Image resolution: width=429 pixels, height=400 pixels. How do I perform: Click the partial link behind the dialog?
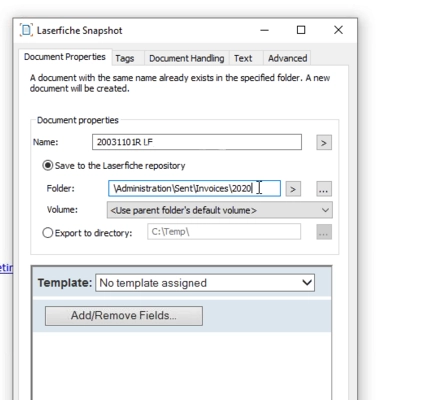tap(6, 268)
